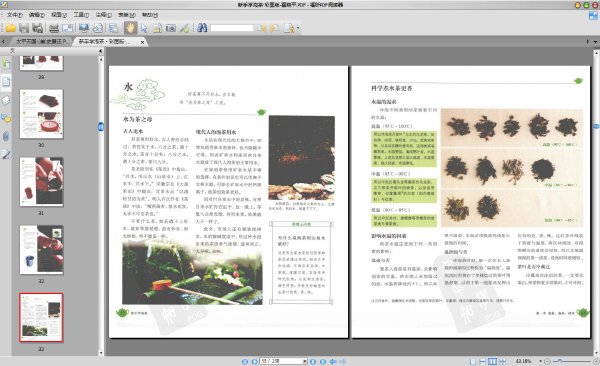Open the tab list dropdown at the tab bar's right end
Screen dimensions: 600x366
point(595,41)
